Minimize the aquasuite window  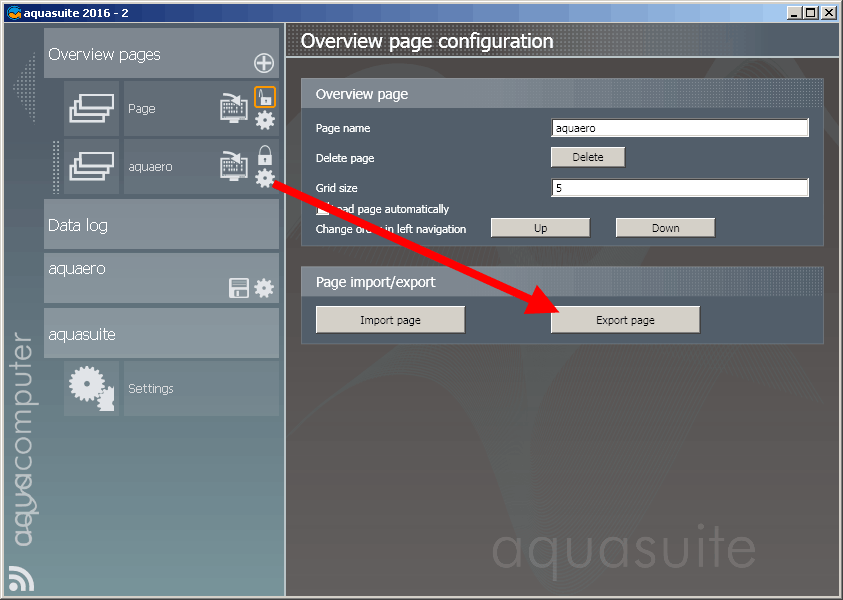pyautogui.click(x=795, y=13)
